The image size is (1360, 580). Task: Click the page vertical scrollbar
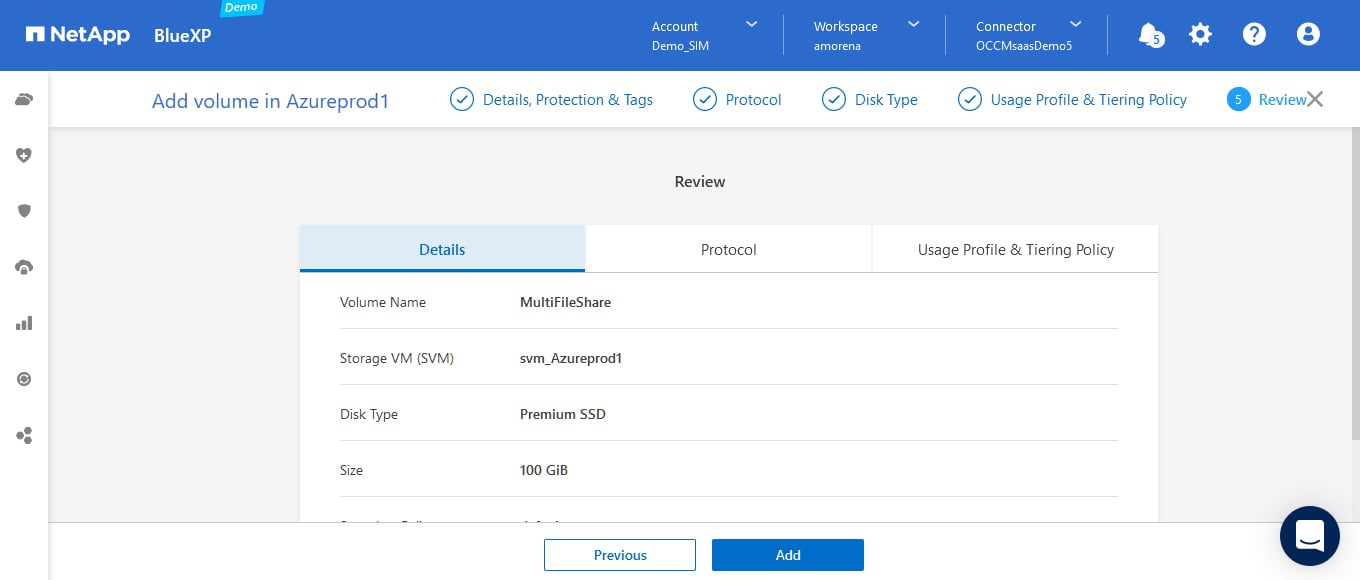click(1354, 280)
